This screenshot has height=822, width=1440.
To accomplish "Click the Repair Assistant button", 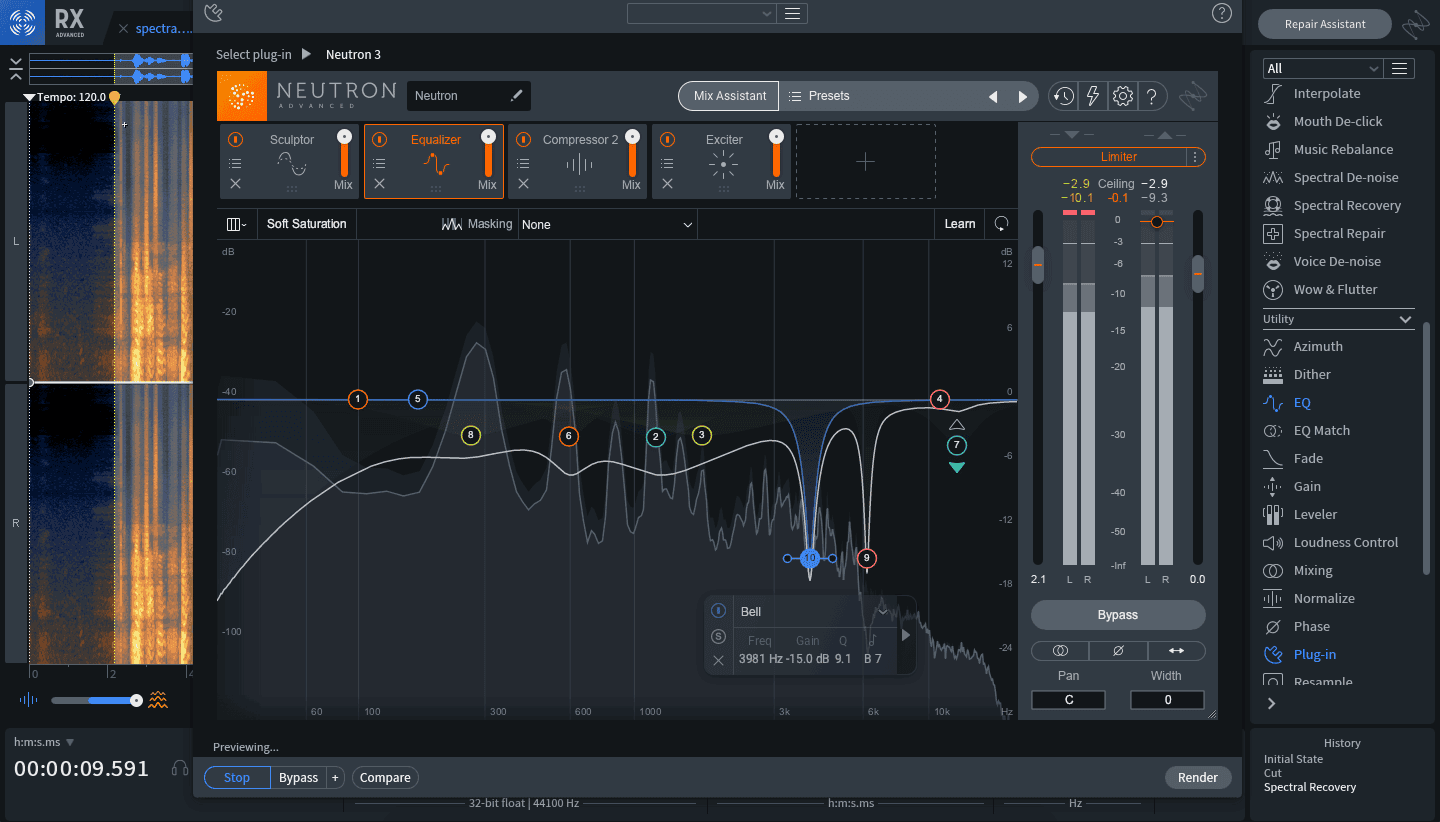I will tap(1324, 24).
